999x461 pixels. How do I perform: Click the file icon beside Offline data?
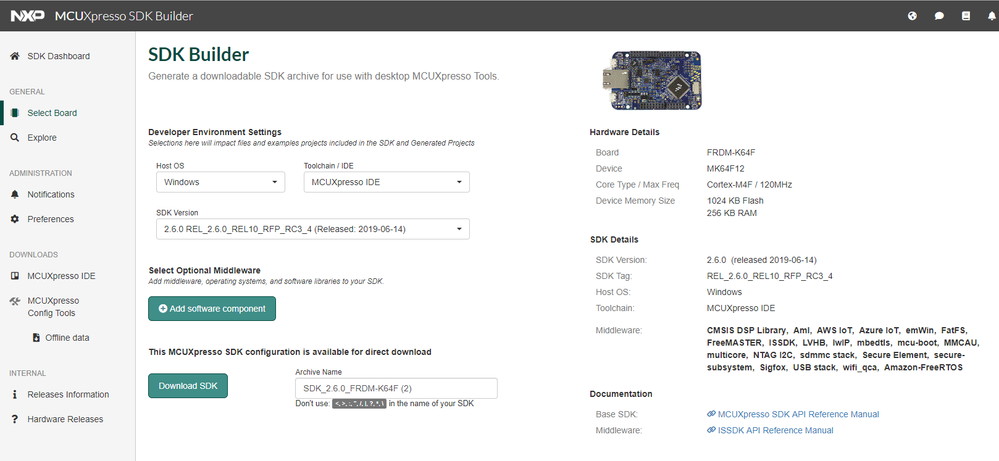(36, 337)
